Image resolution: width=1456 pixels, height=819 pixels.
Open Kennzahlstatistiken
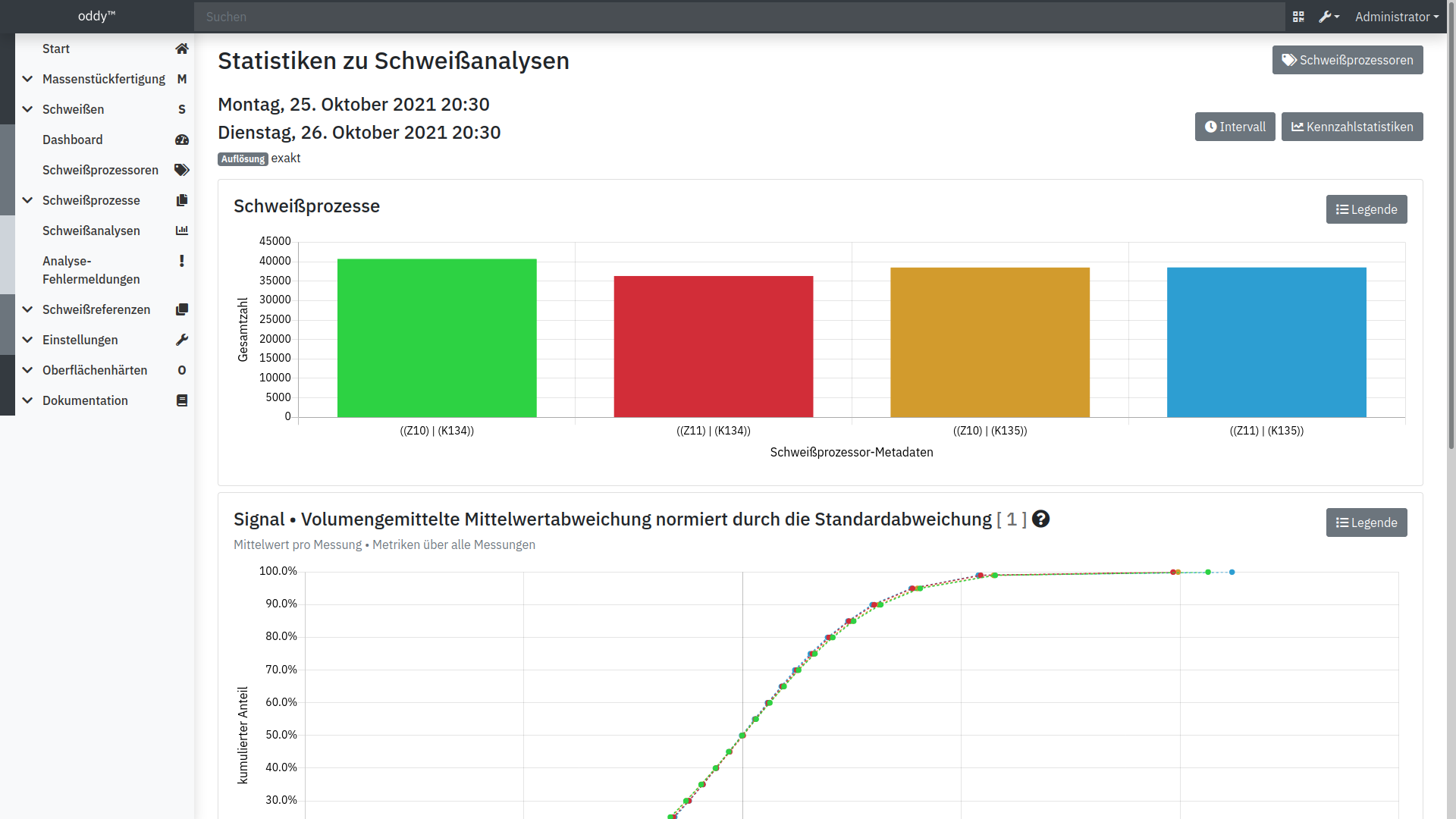[1351, 127]
